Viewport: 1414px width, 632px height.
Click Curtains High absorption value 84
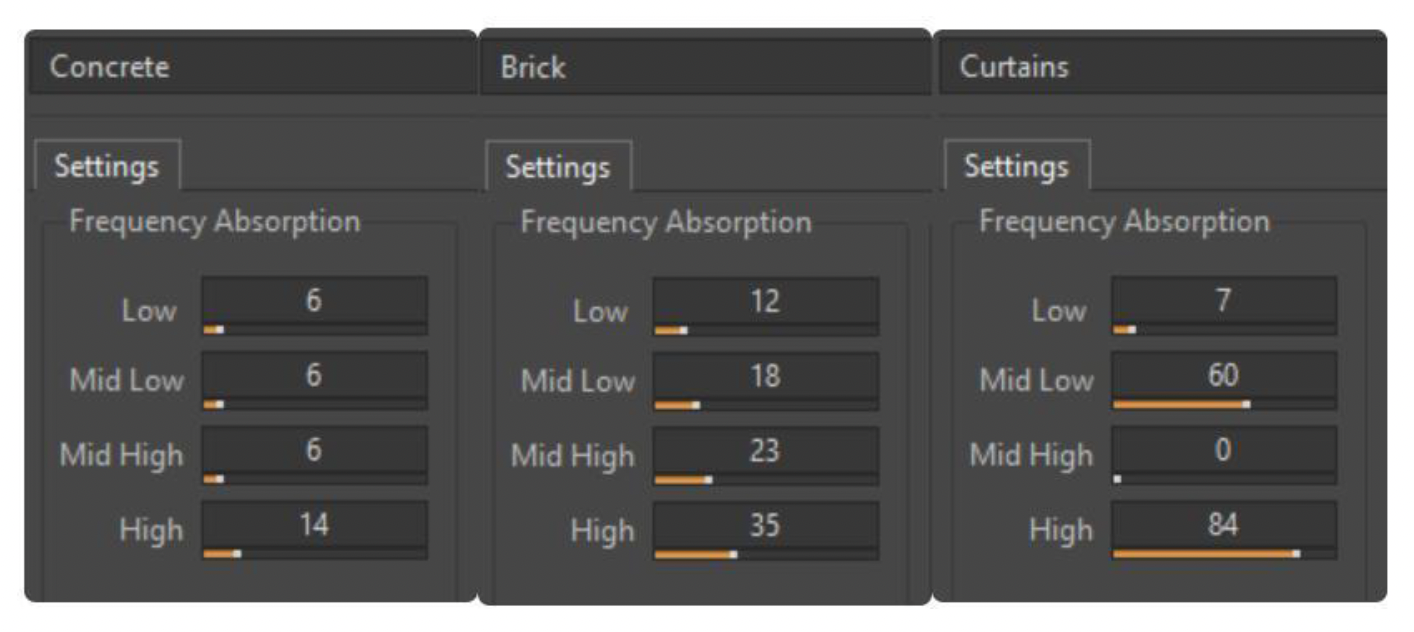pyautogui.click(x=1223, y=526)
